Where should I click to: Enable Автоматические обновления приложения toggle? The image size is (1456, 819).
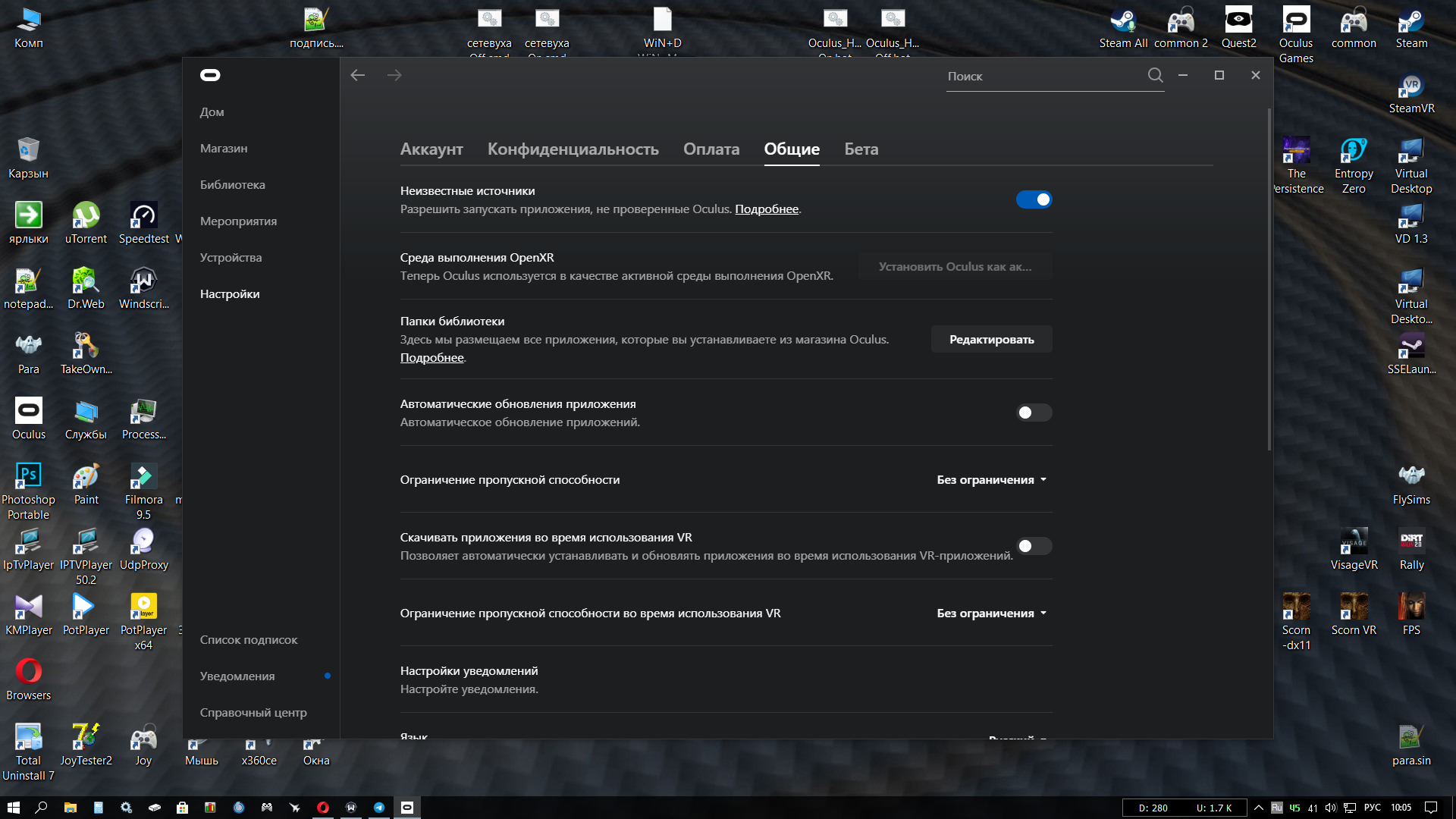(x=1034, y=413)
